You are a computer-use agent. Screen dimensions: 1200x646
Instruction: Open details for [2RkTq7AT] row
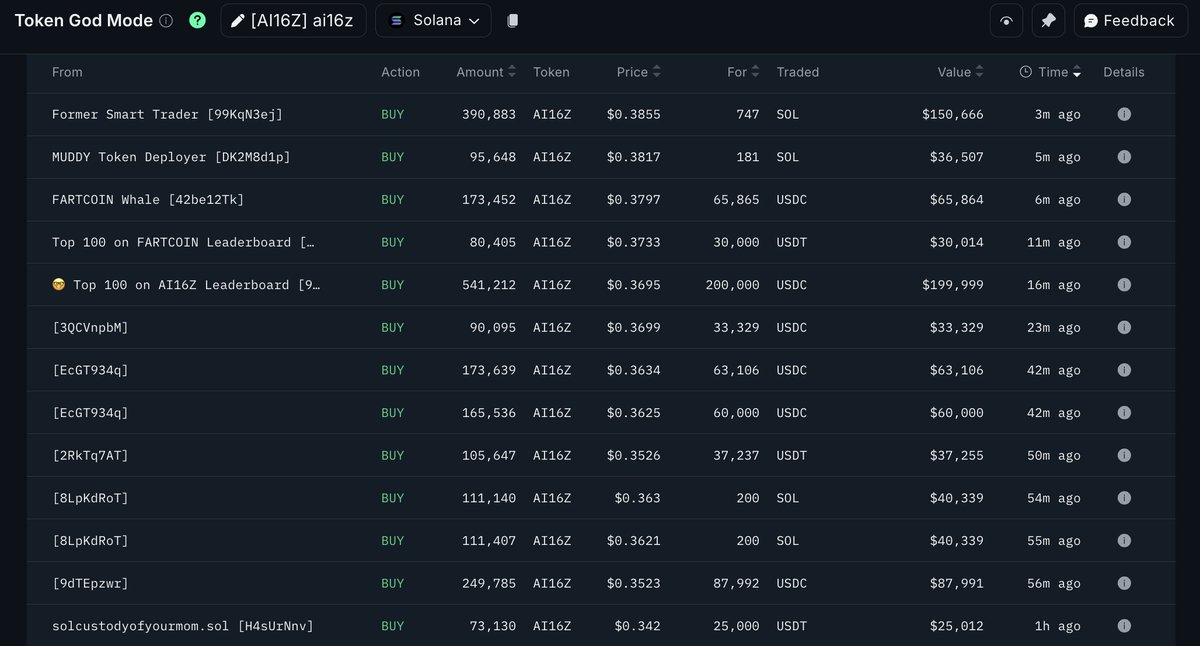click(x=1123, y=455)
